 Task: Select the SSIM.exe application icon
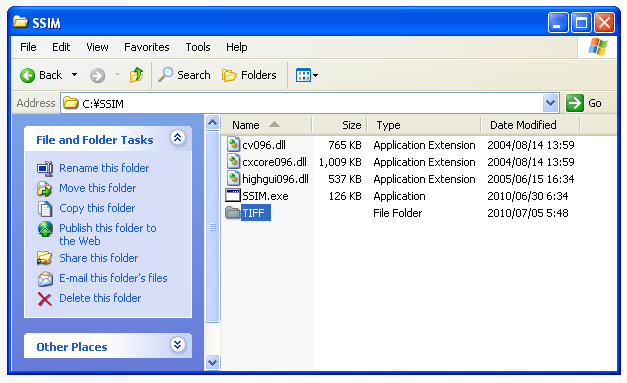(233, 196)
